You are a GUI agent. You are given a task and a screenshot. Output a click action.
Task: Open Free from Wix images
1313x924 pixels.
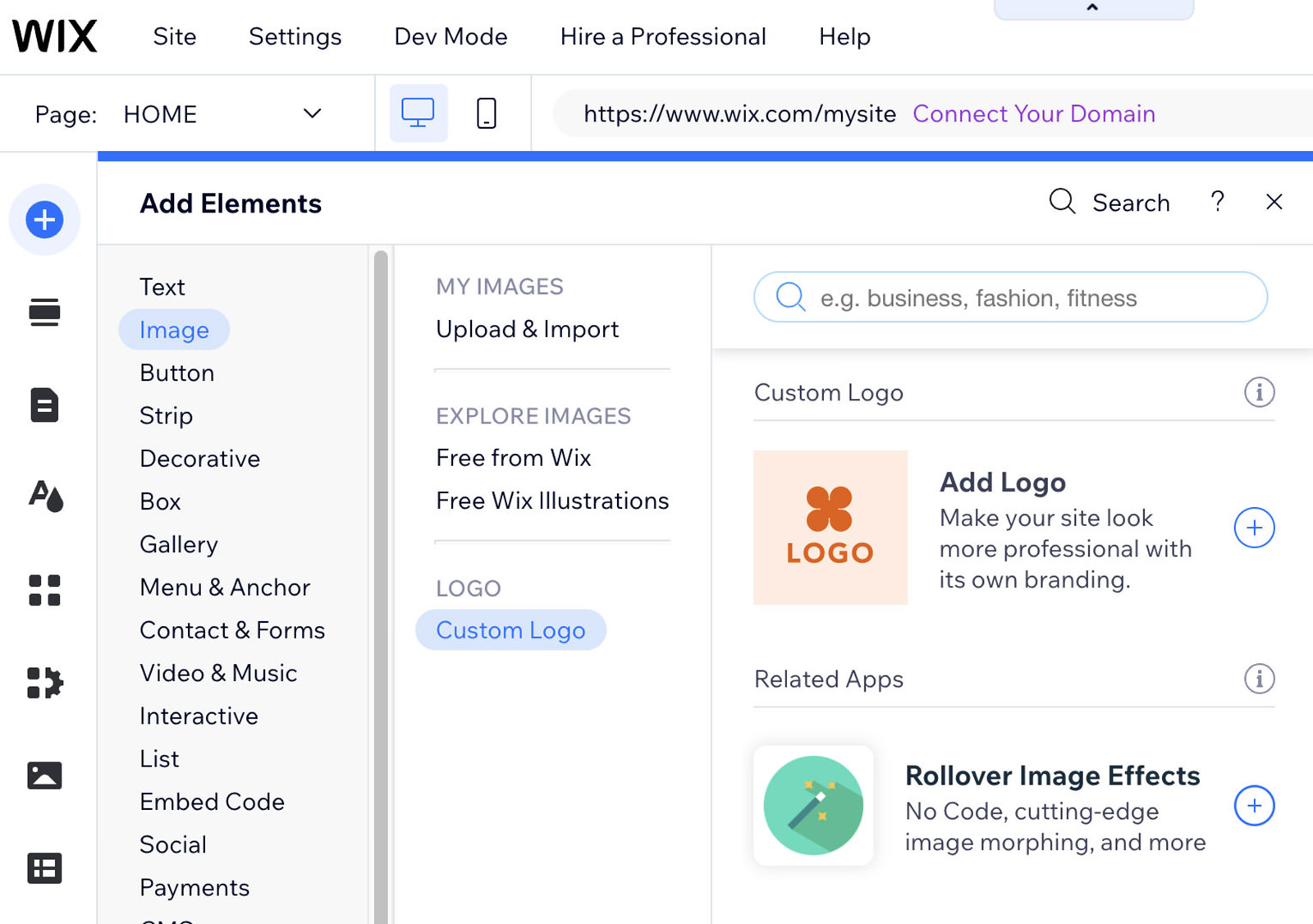[514, 457]
